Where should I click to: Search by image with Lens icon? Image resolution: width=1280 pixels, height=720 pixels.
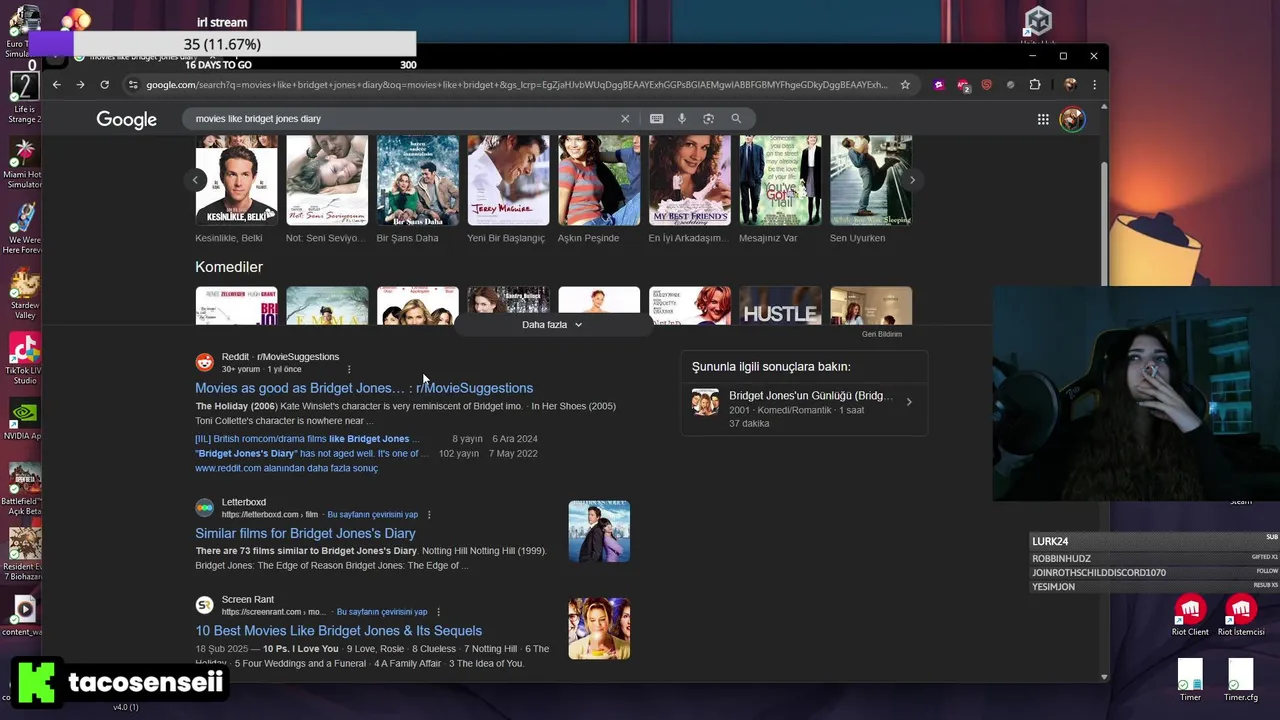(x=708, y=118)
